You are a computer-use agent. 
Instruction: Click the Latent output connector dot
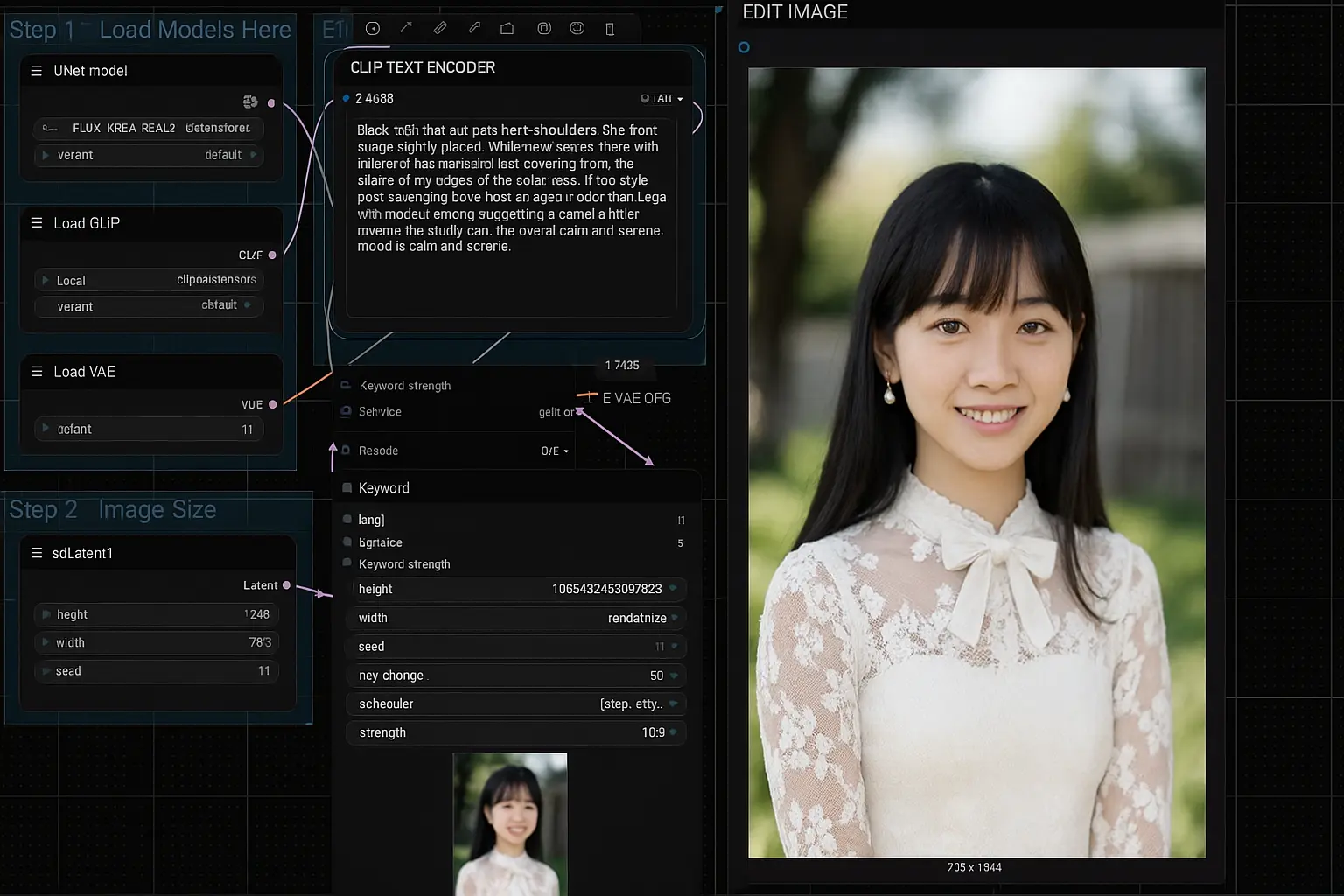(x=286, y=585)
